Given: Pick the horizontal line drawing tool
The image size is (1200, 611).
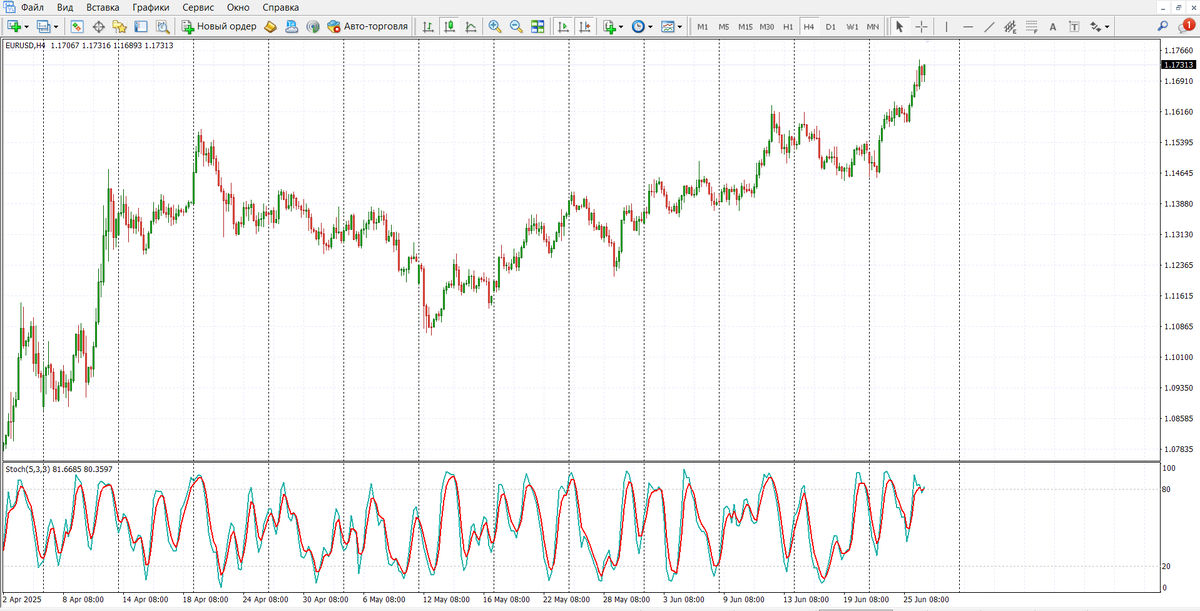Looking at the screenshot, I should pyautogui.click(x=967, y=27).
